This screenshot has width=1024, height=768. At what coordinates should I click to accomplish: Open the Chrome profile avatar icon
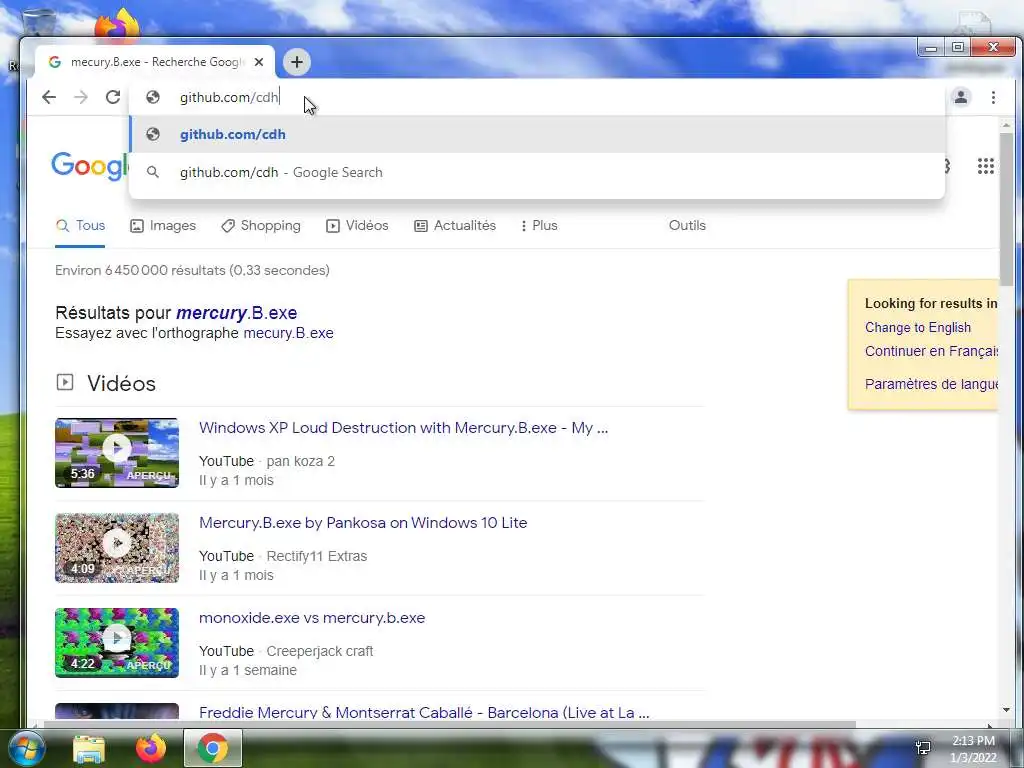pyautogui.click(x=961, y=97)
